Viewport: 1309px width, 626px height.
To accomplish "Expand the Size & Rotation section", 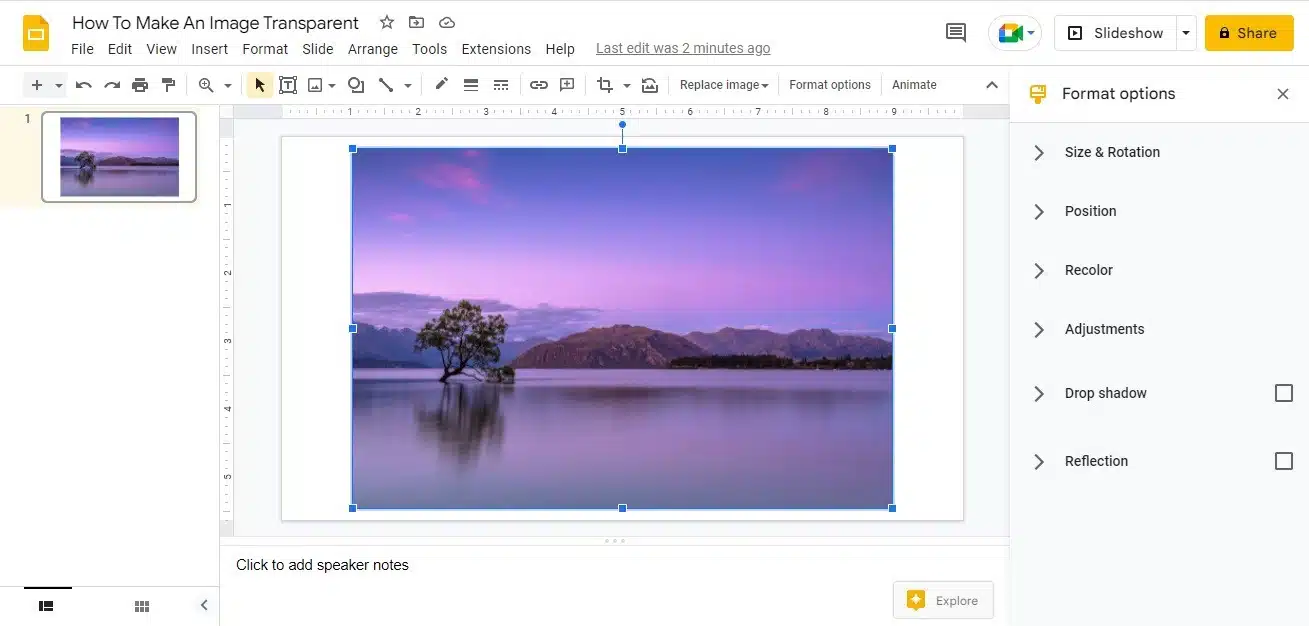I will point(1111,152).
